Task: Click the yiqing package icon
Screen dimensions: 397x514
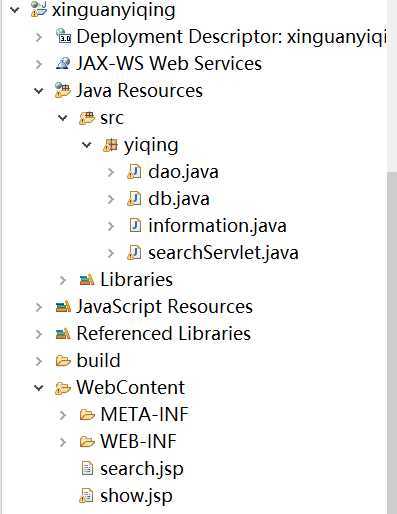Action: [111, 145]
